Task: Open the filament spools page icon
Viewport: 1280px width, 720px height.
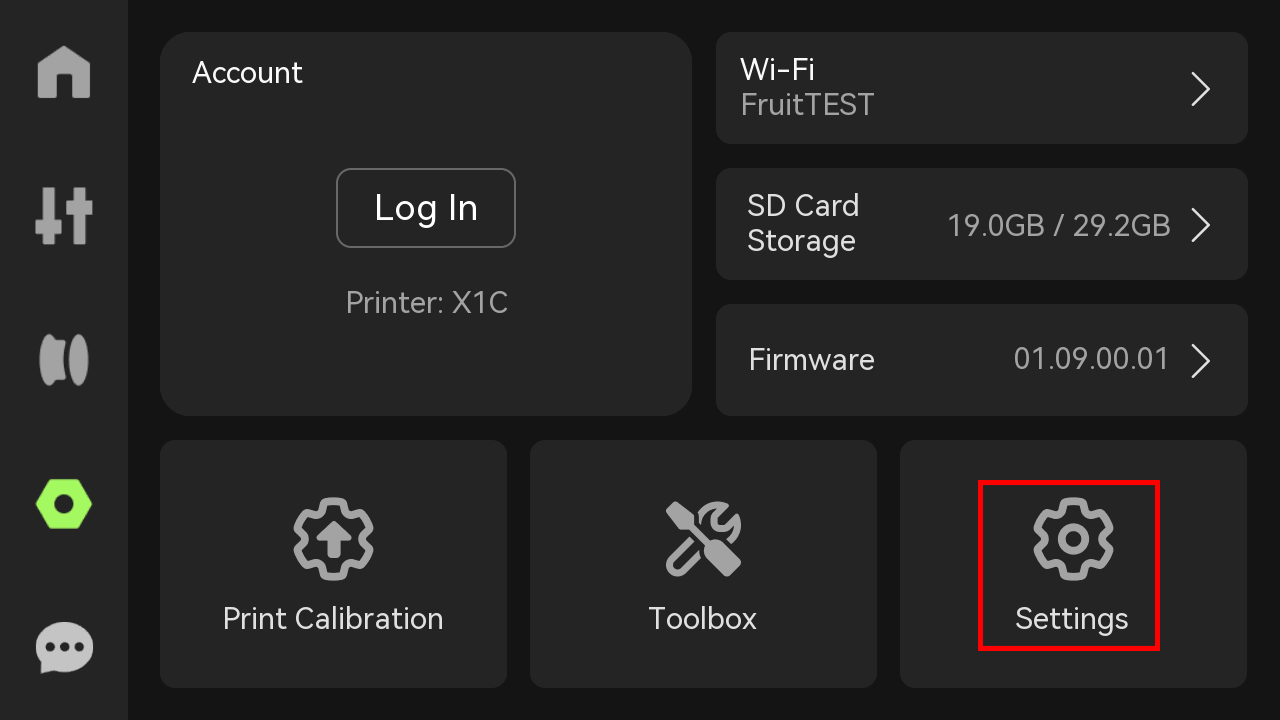Action: tap(64, 360)
